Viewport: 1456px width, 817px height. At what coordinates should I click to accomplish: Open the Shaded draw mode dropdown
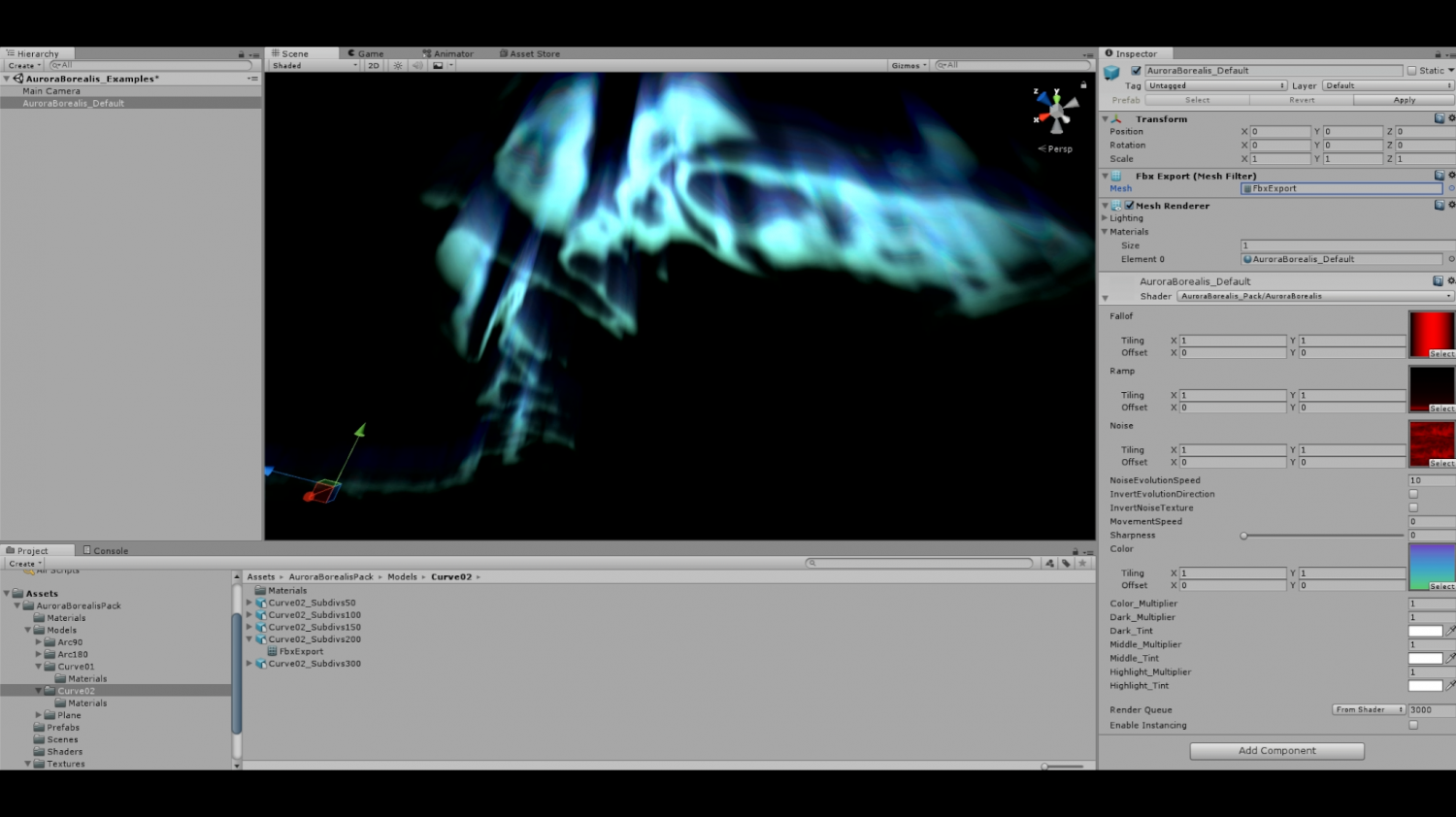point(314,66)
